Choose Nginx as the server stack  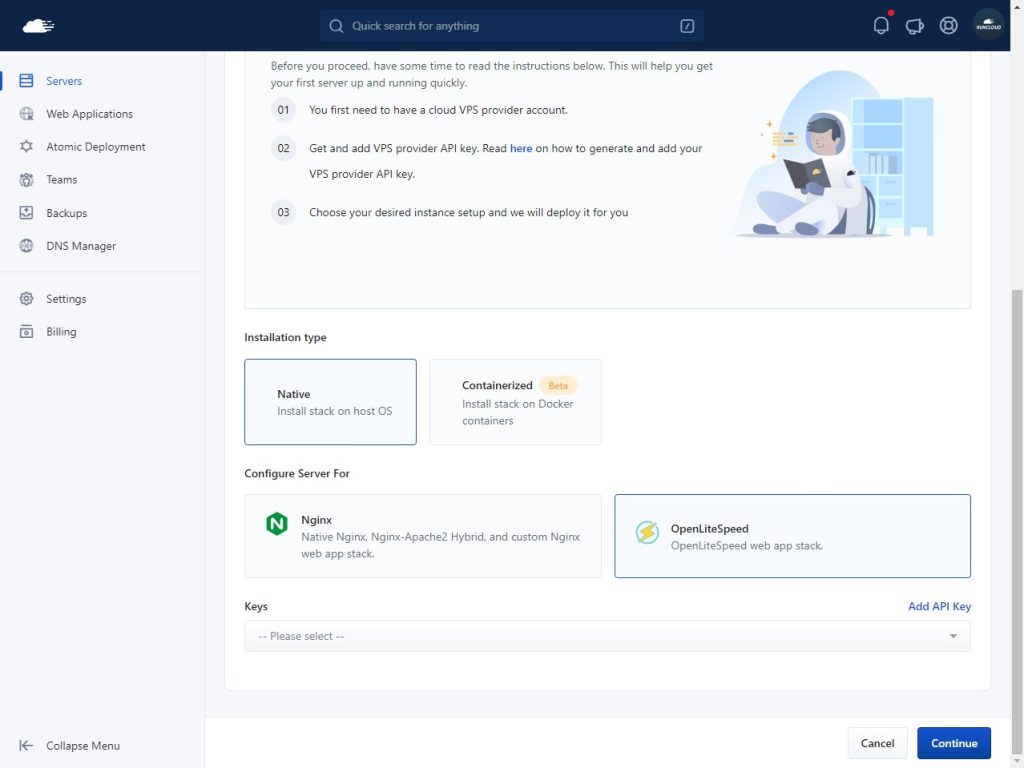(x=422, y=536)
